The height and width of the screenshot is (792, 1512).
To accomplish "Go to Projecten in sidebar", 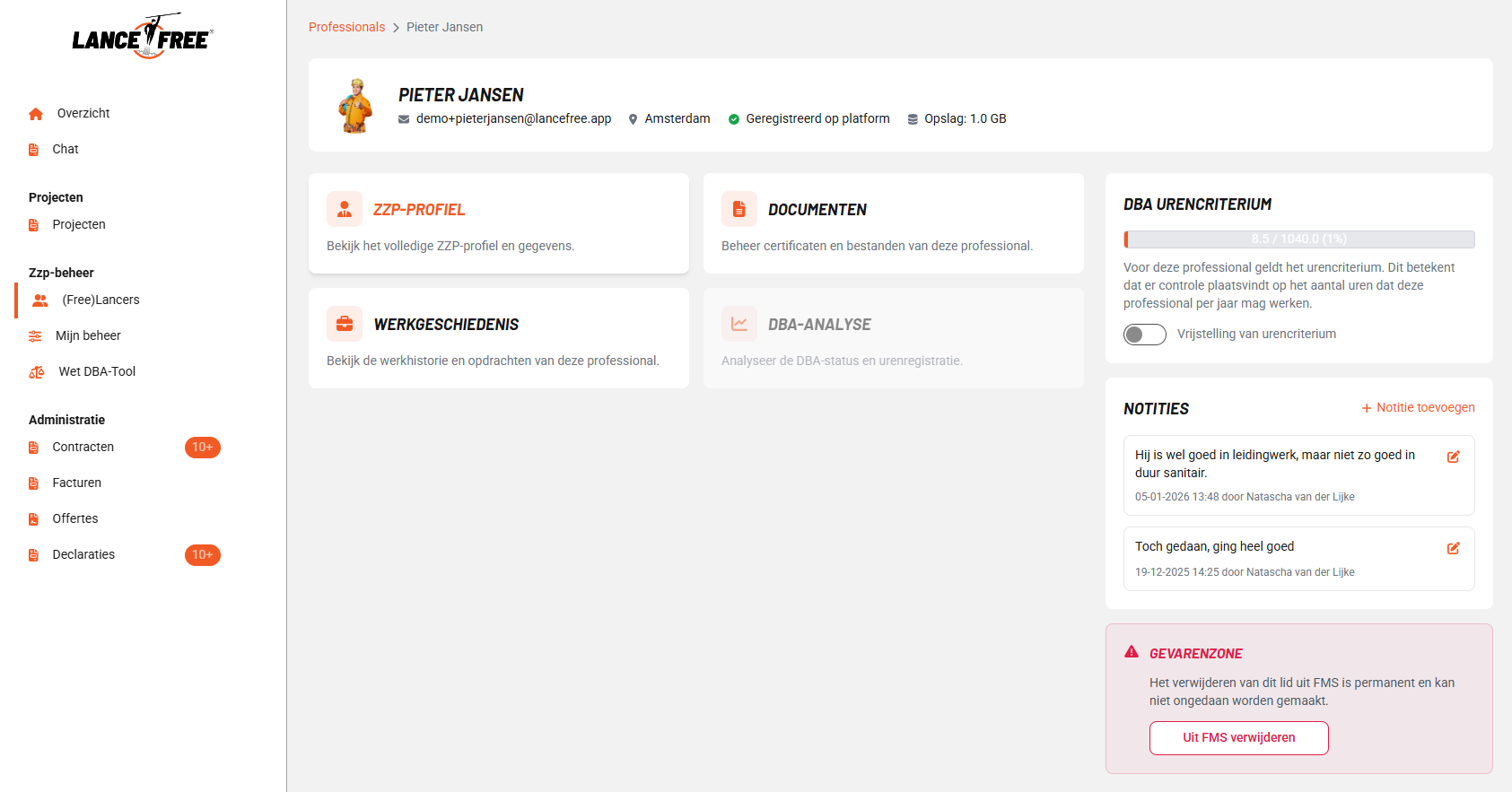I will (78, 225).
